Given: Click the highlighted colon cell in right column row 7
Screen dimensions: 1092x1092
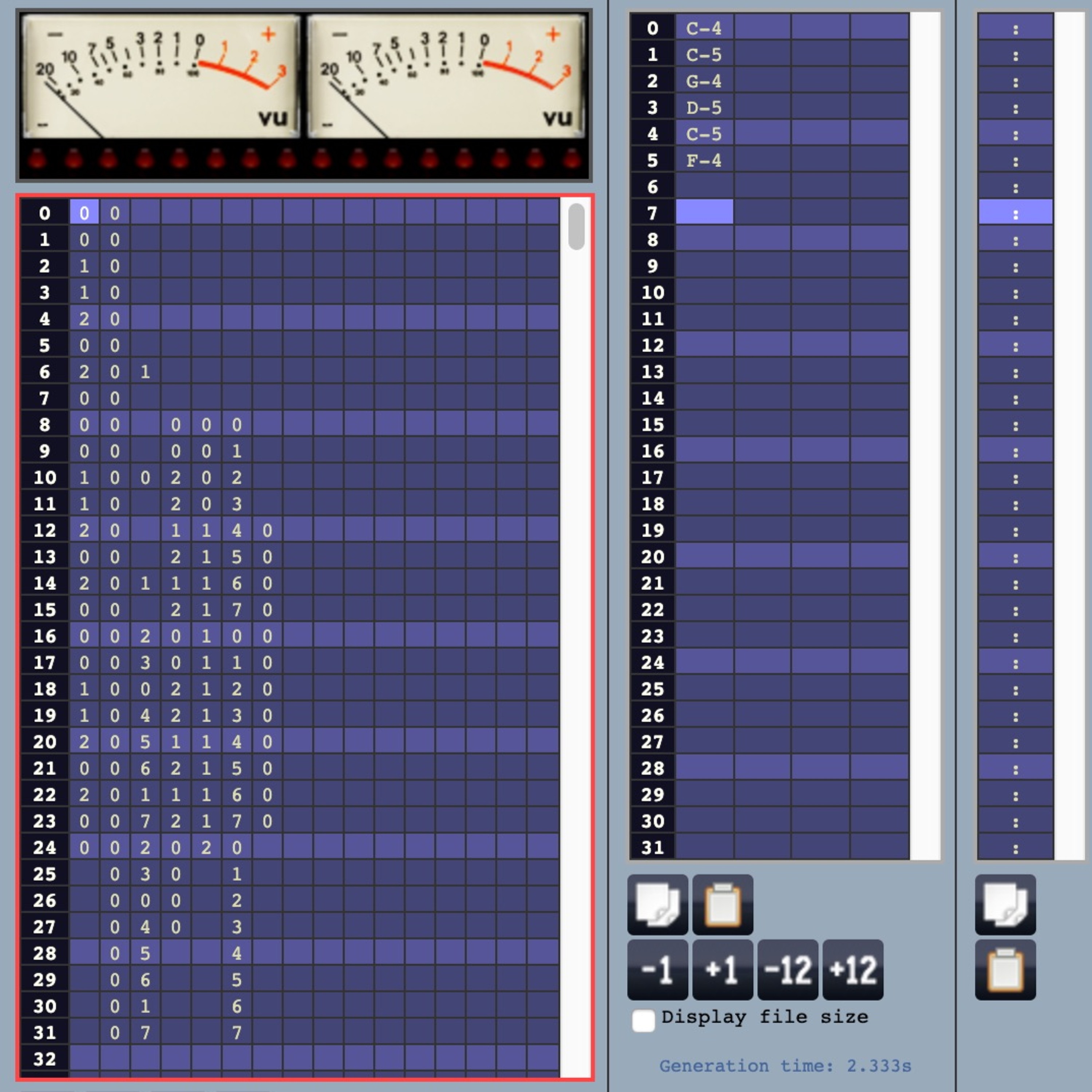Looking at the screenshot, I should (1016, 212).
